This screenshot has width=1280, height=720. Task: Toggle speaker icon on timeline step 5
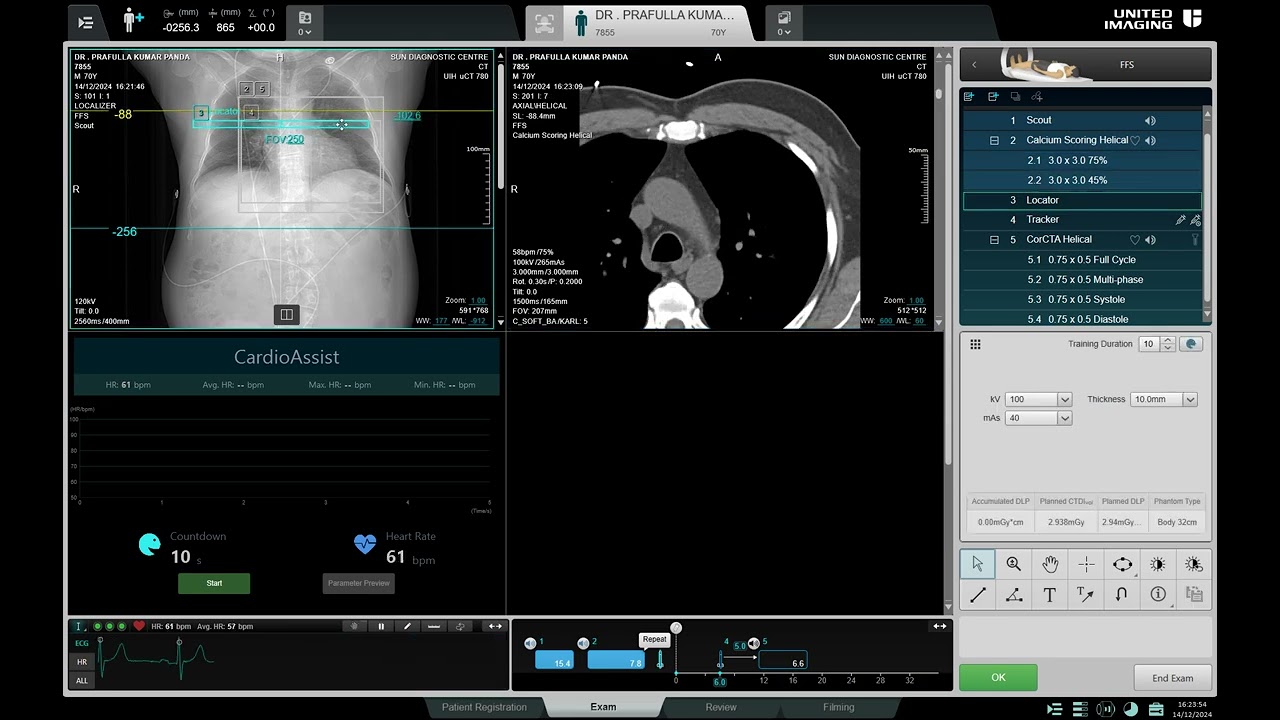(x=754, y=643)
